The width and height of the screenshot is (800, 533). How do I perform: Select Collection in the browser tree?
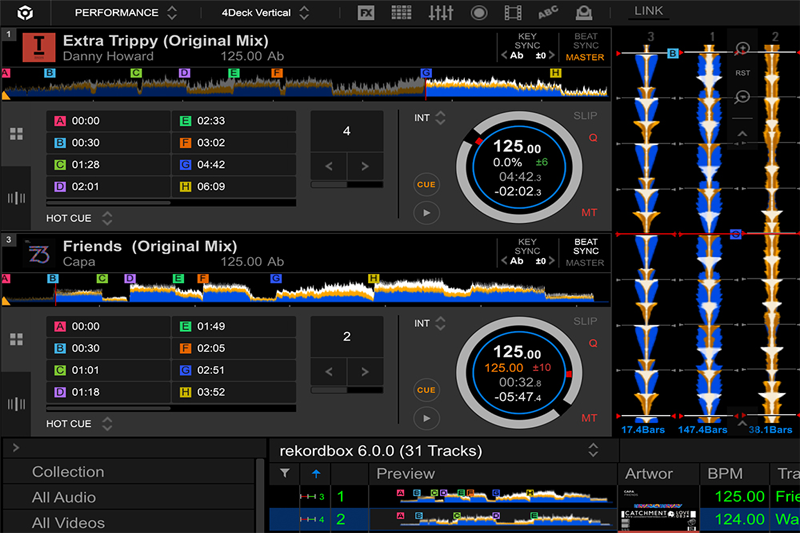coord(68,472)
